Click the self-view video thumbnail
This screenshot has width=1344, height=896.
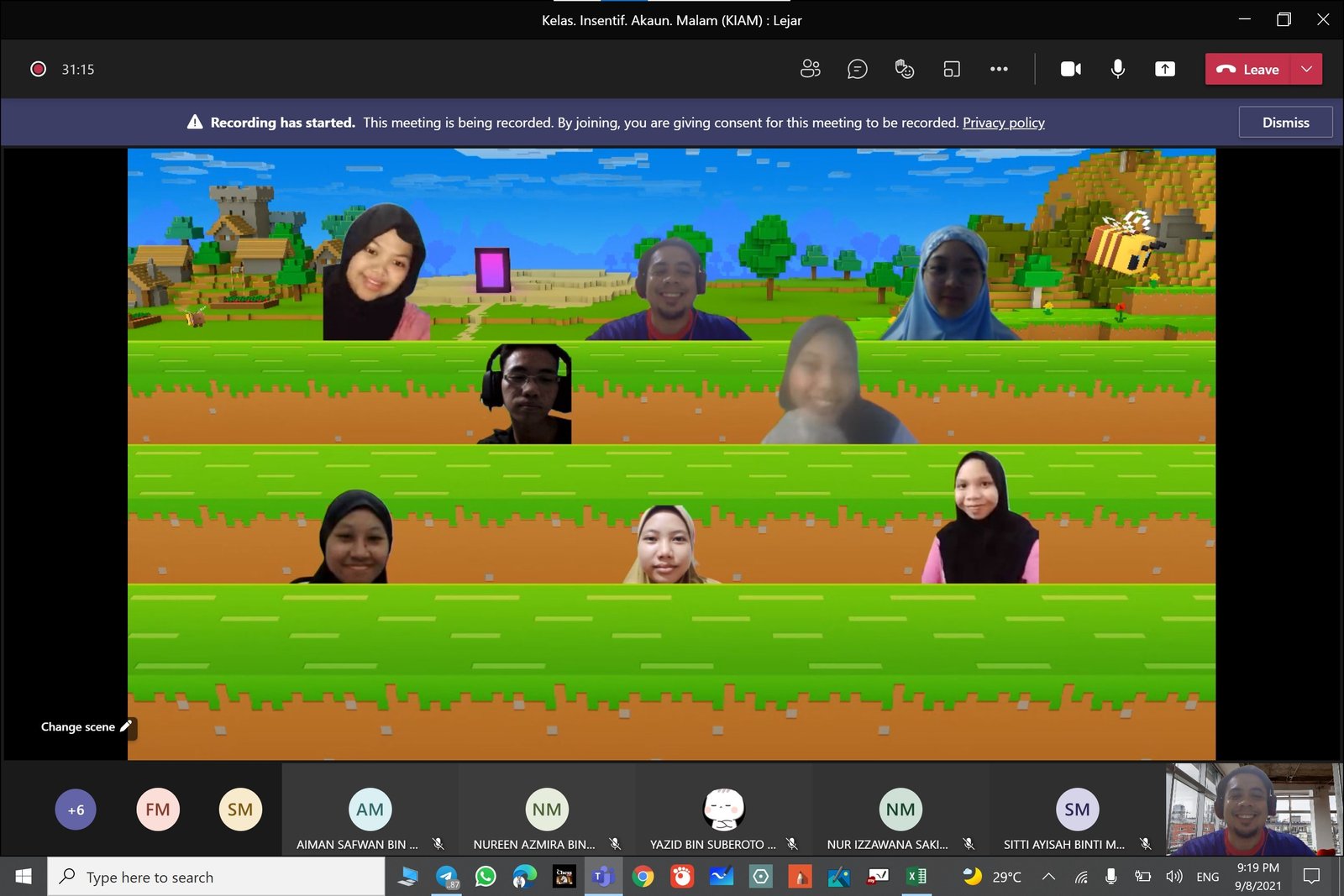click(x=1253, y=810)
